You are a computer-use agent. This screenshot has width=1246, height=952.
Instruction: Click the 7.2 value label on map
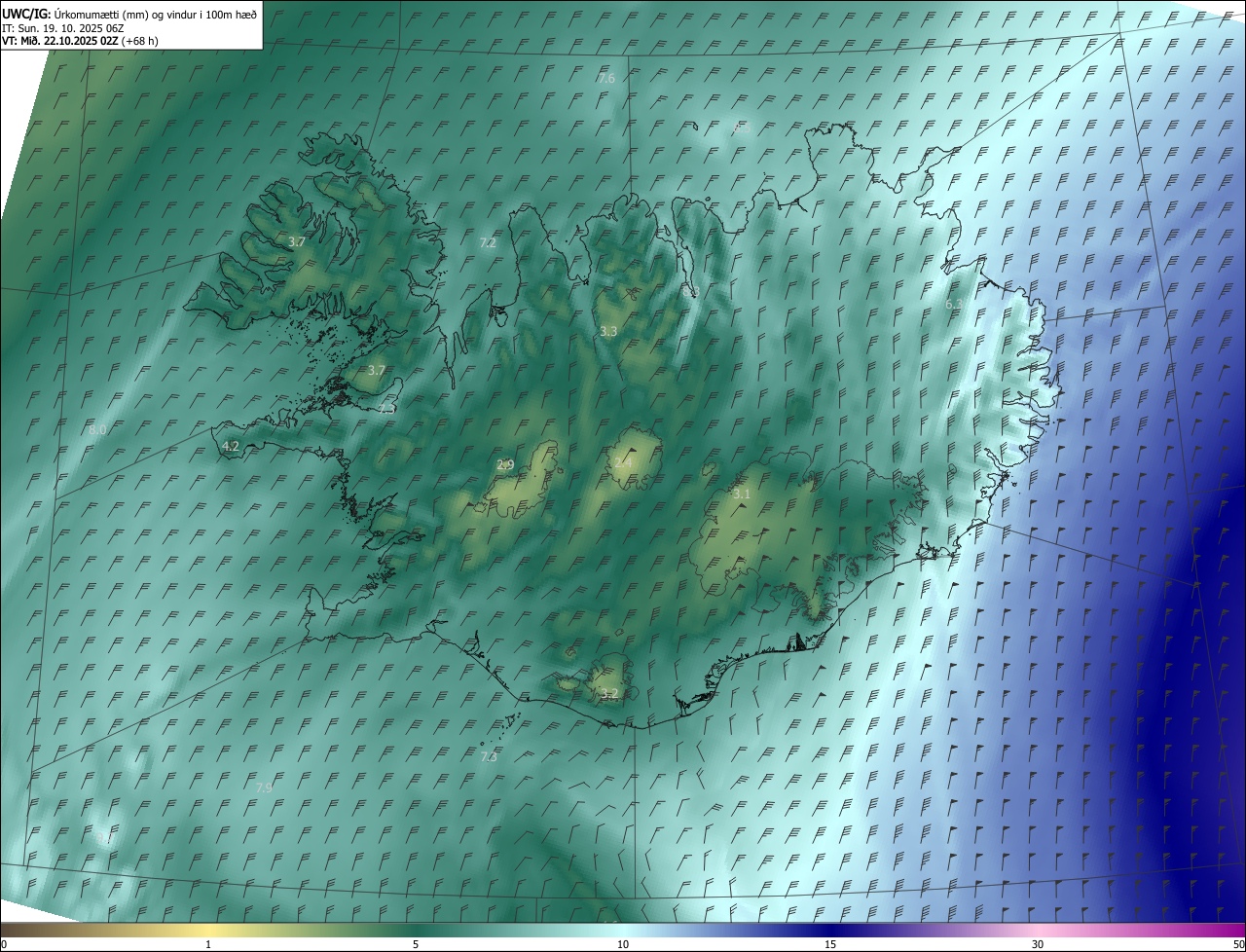[x=488, y=242]
